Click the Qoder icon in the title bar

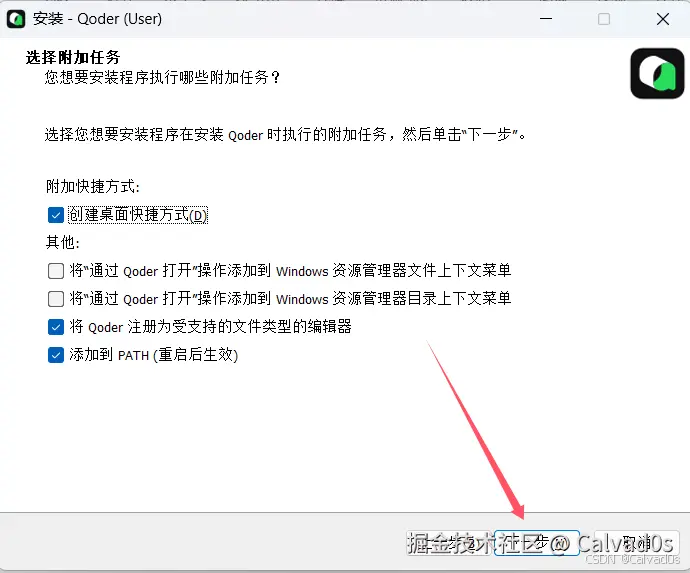point(16,19)
